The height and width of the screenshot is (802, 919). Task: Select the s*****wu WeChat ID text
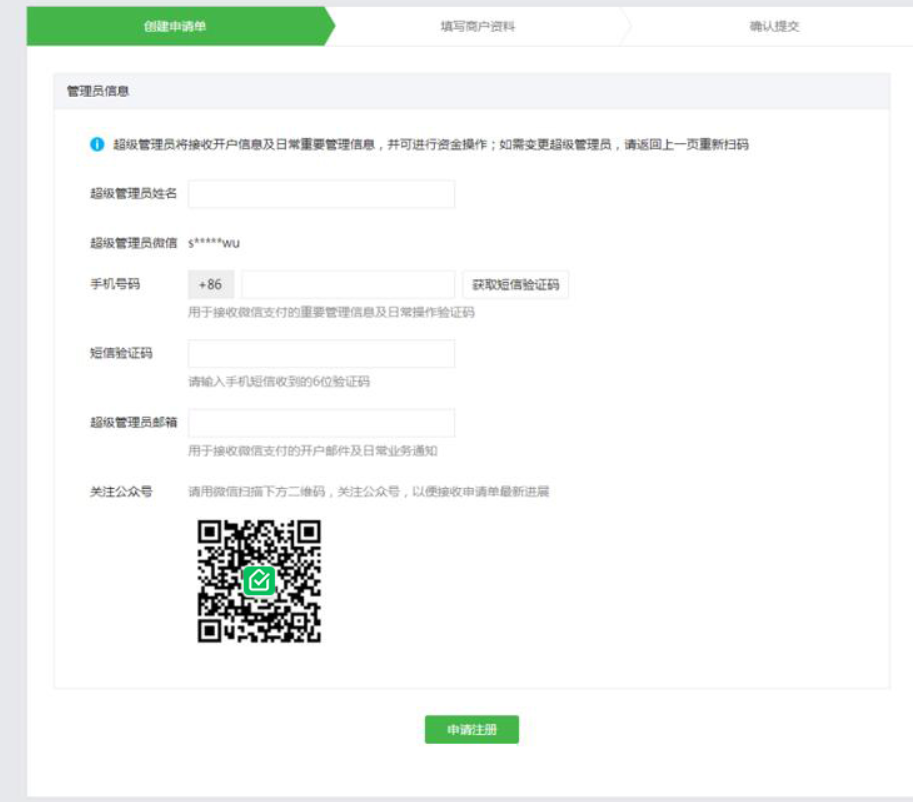(x=214, y=243)
